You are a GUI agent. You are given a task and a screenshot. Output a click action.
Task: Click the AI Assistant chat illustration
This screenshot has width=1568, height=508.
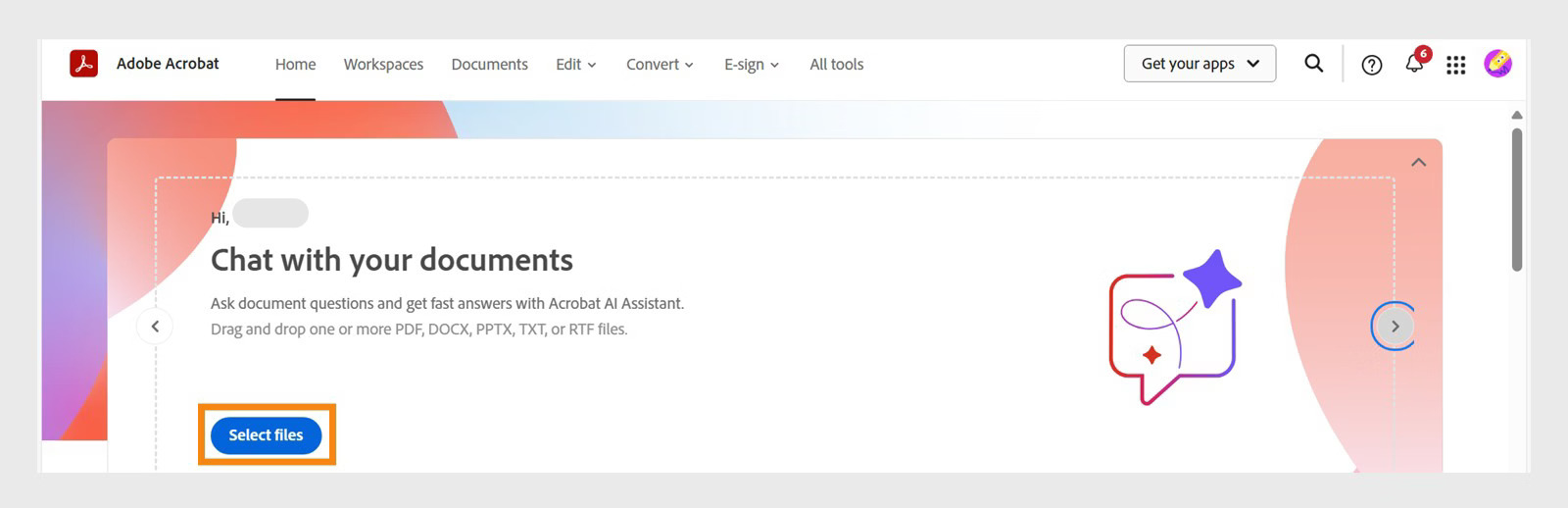point(1174,328)
